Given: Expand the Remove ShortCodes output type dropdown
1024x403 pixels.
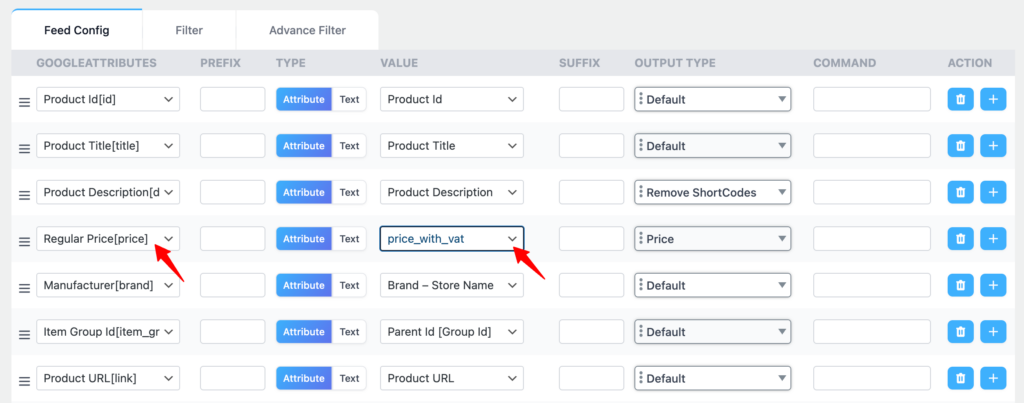Looking at the screenshot, I should pyautogui.click(x=713, y=192).
